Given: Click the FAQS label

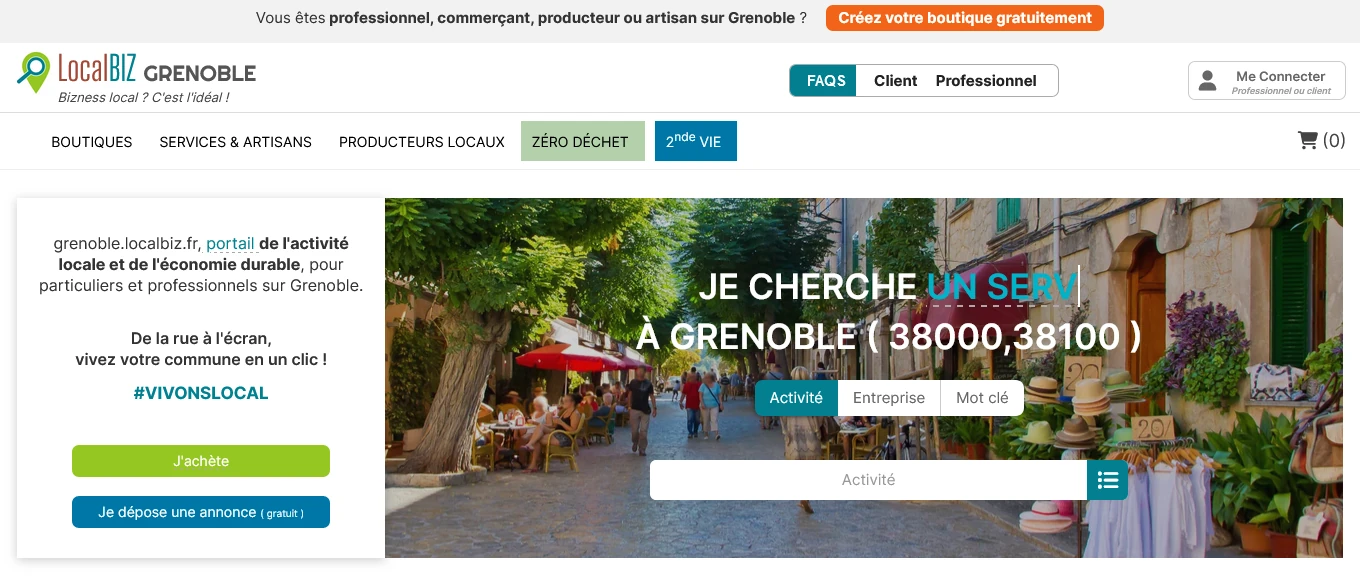Looking at the screenshot, I should pyautogui.click(x=826, y=81).
